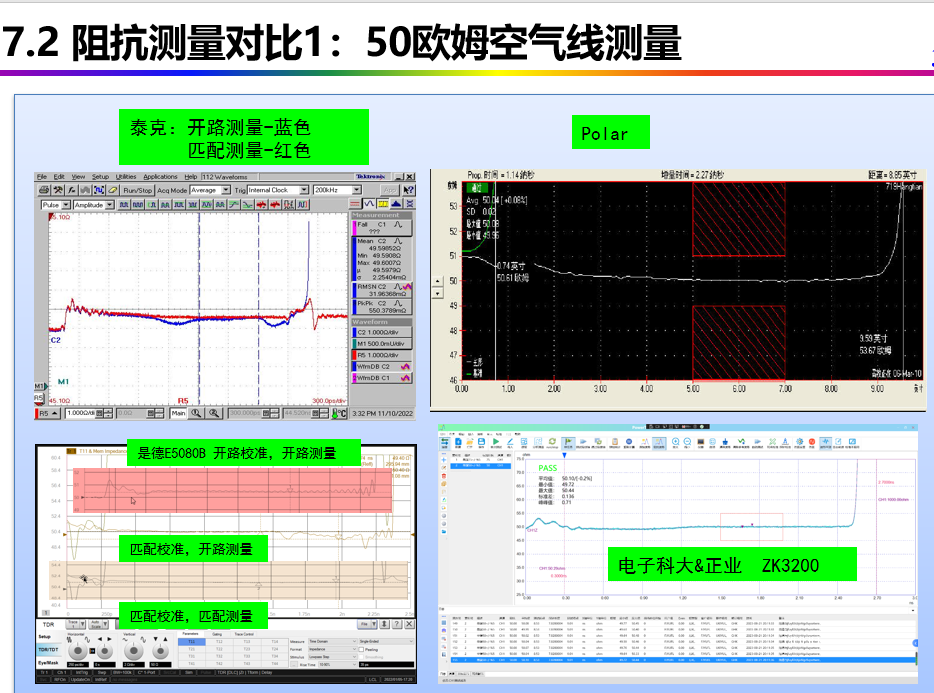Screen dimensions: 934x693
Task: Open the File menu in Tektronix window
Action: pos(42,176)
